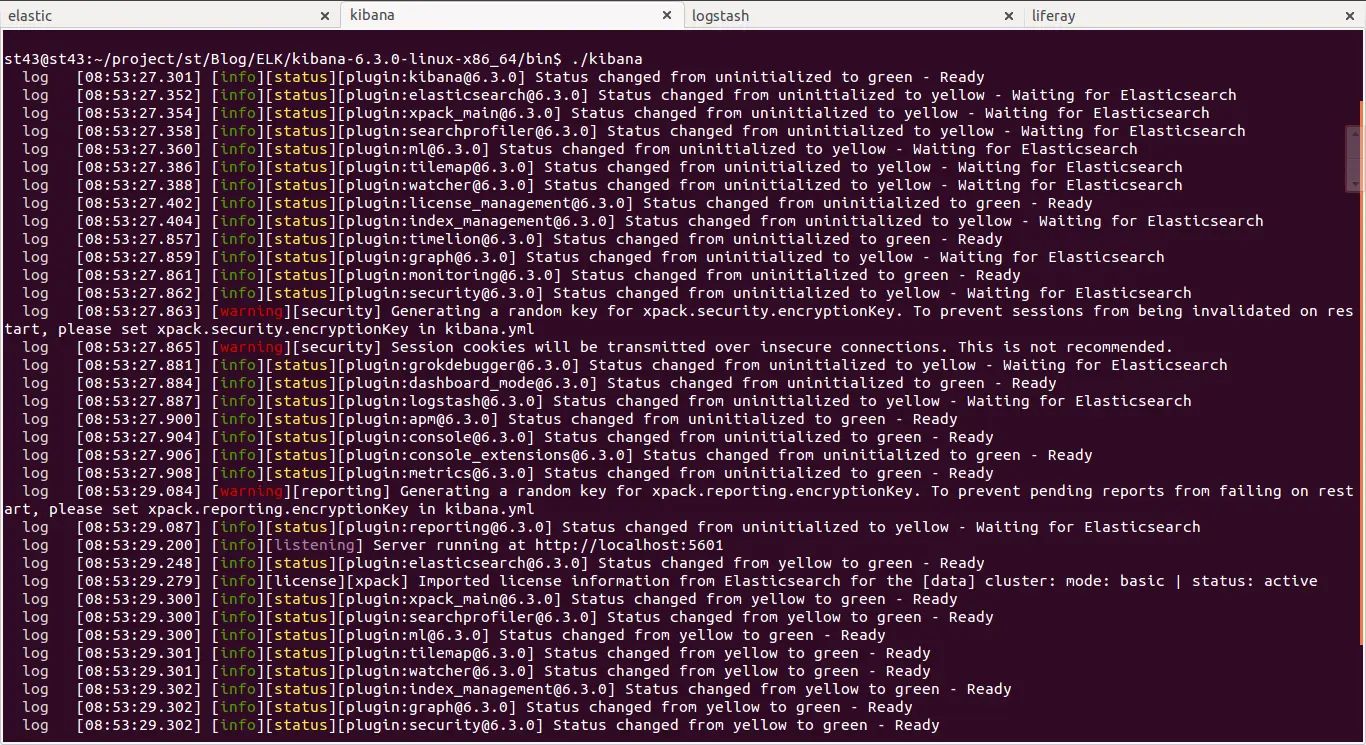Click red 'warning' tag at 08:53:27.863
Screen dimensions: 1366x745
point(251,311)
